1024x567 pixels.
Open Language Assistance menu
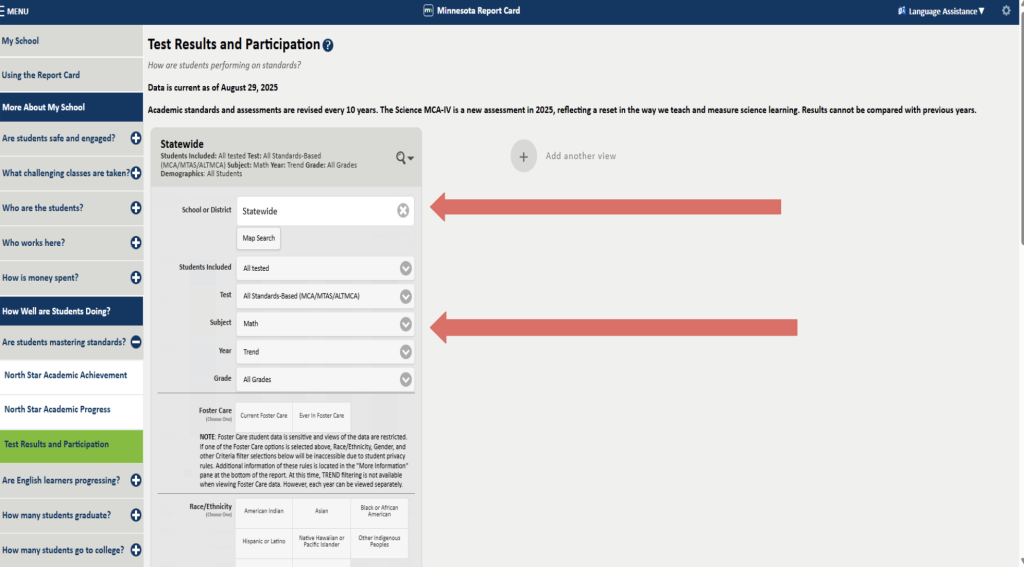click(941, 11)
